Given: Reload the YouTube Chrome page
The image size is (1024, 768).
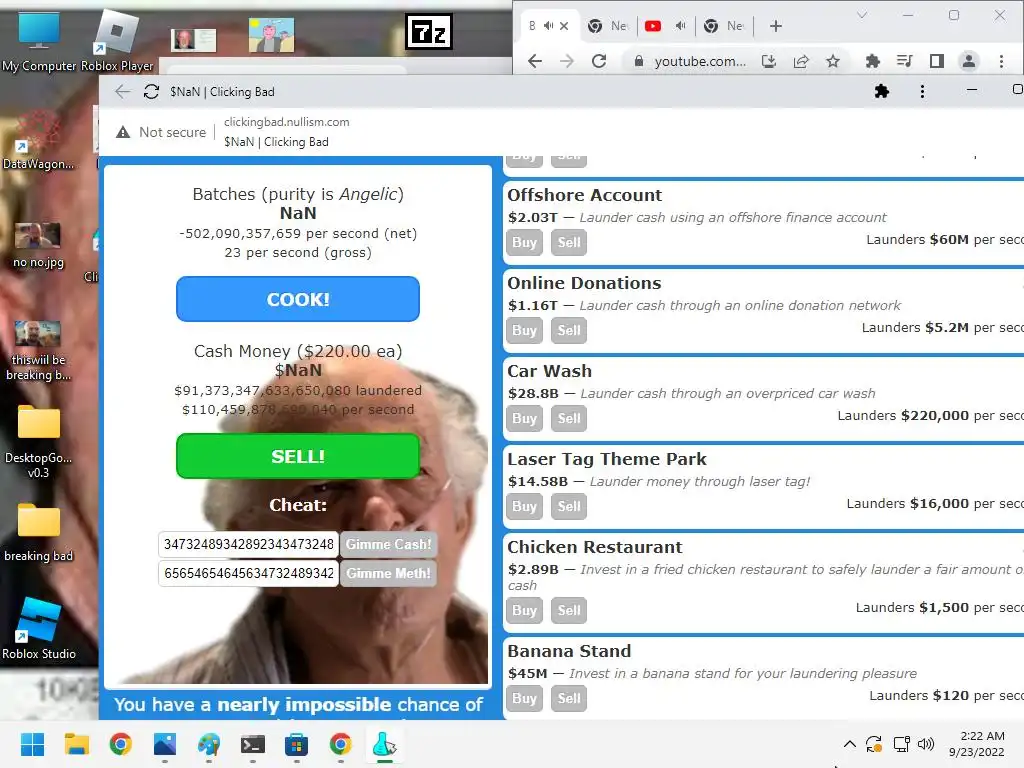Looking at the screenshot, I should pos(599,61).
